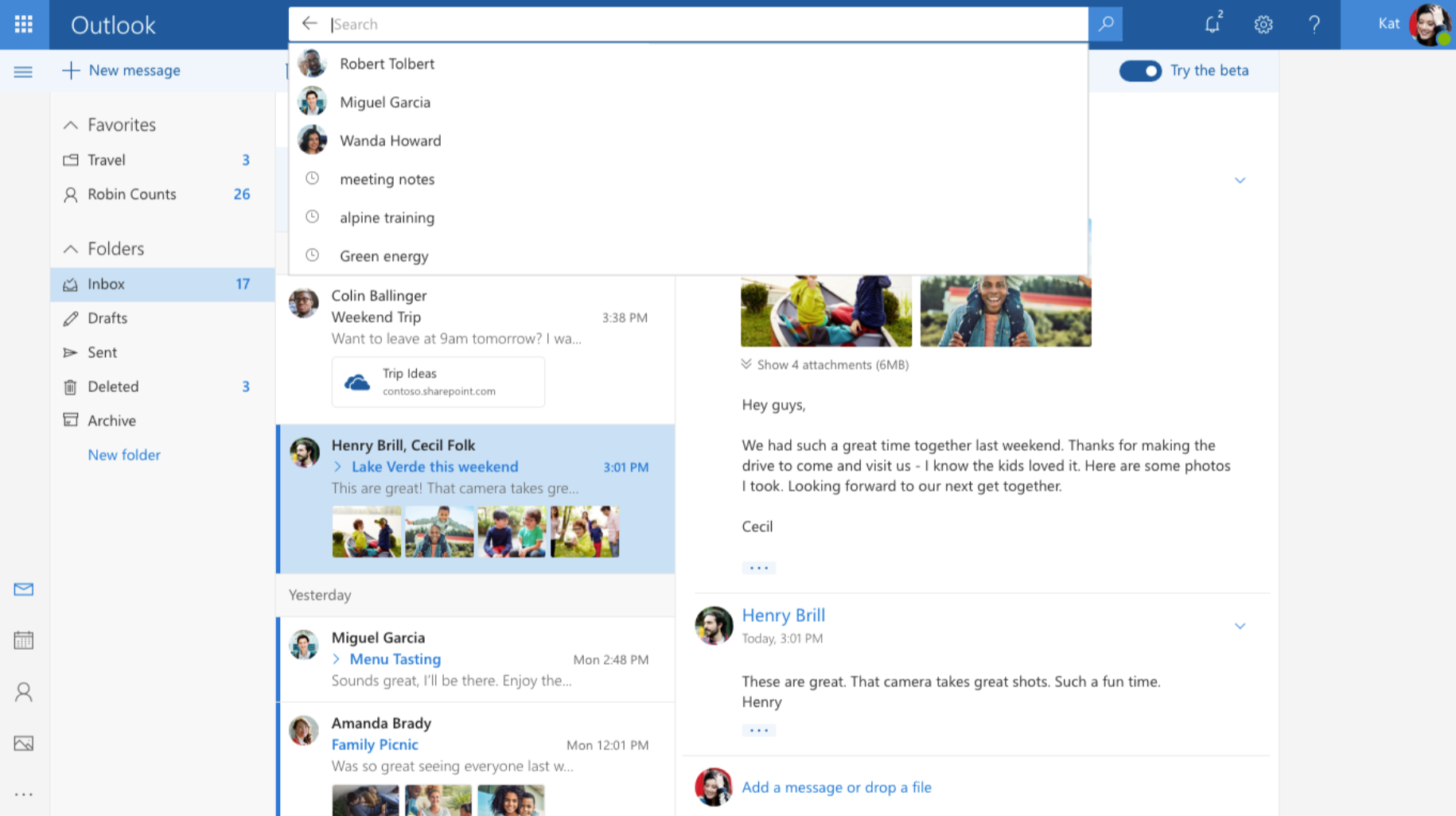Select the Photos icon in the left rail
The image size is (1456, 816).
tap(24, 744)
